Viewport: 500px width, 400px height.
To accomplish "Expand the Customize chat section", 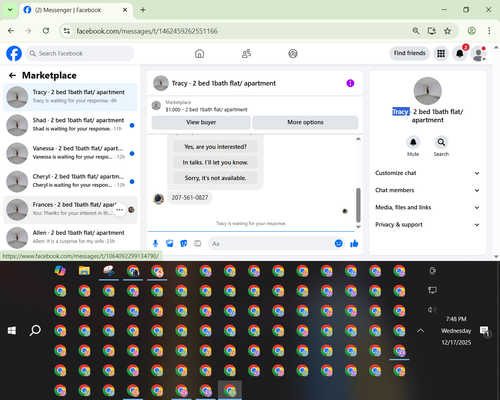I will tap(427, 173).
